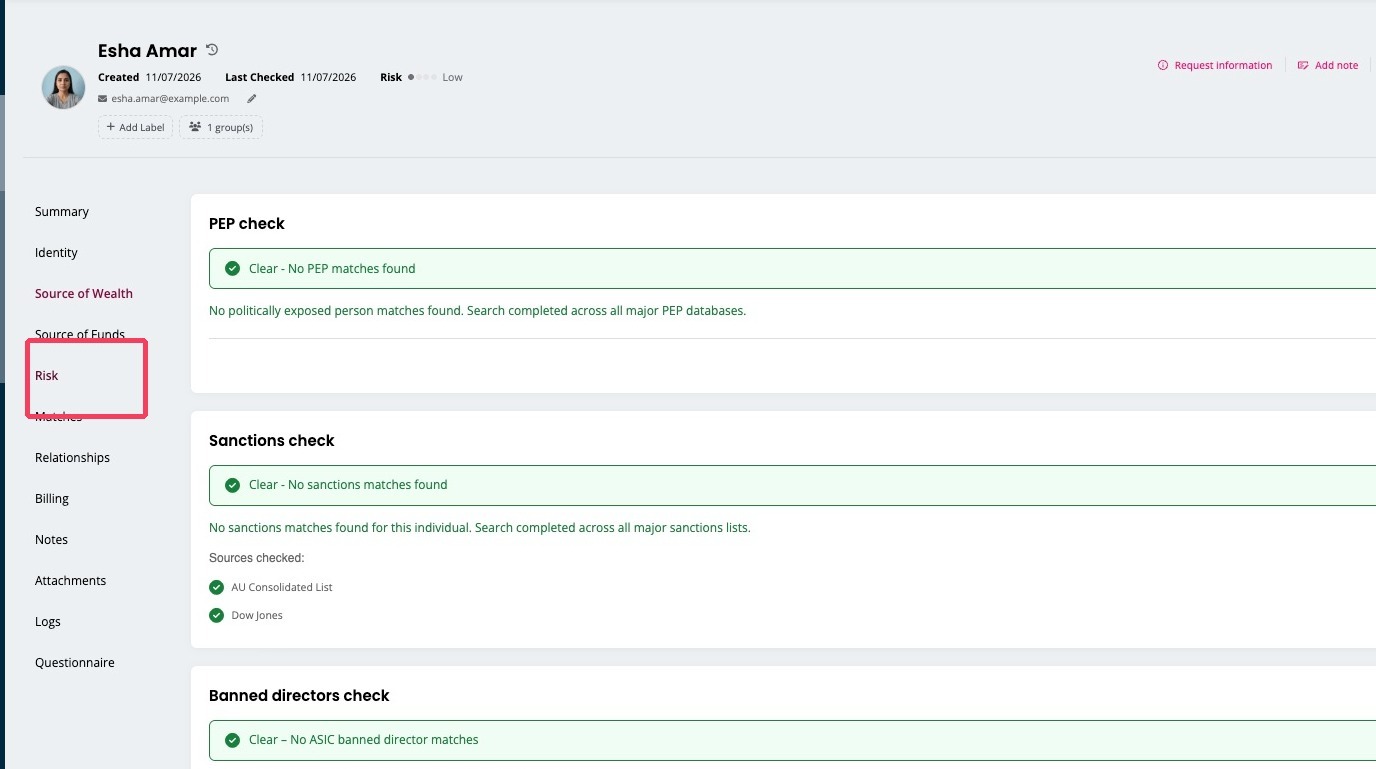
Task: Open the Attachments section
Action: (70, 581)
